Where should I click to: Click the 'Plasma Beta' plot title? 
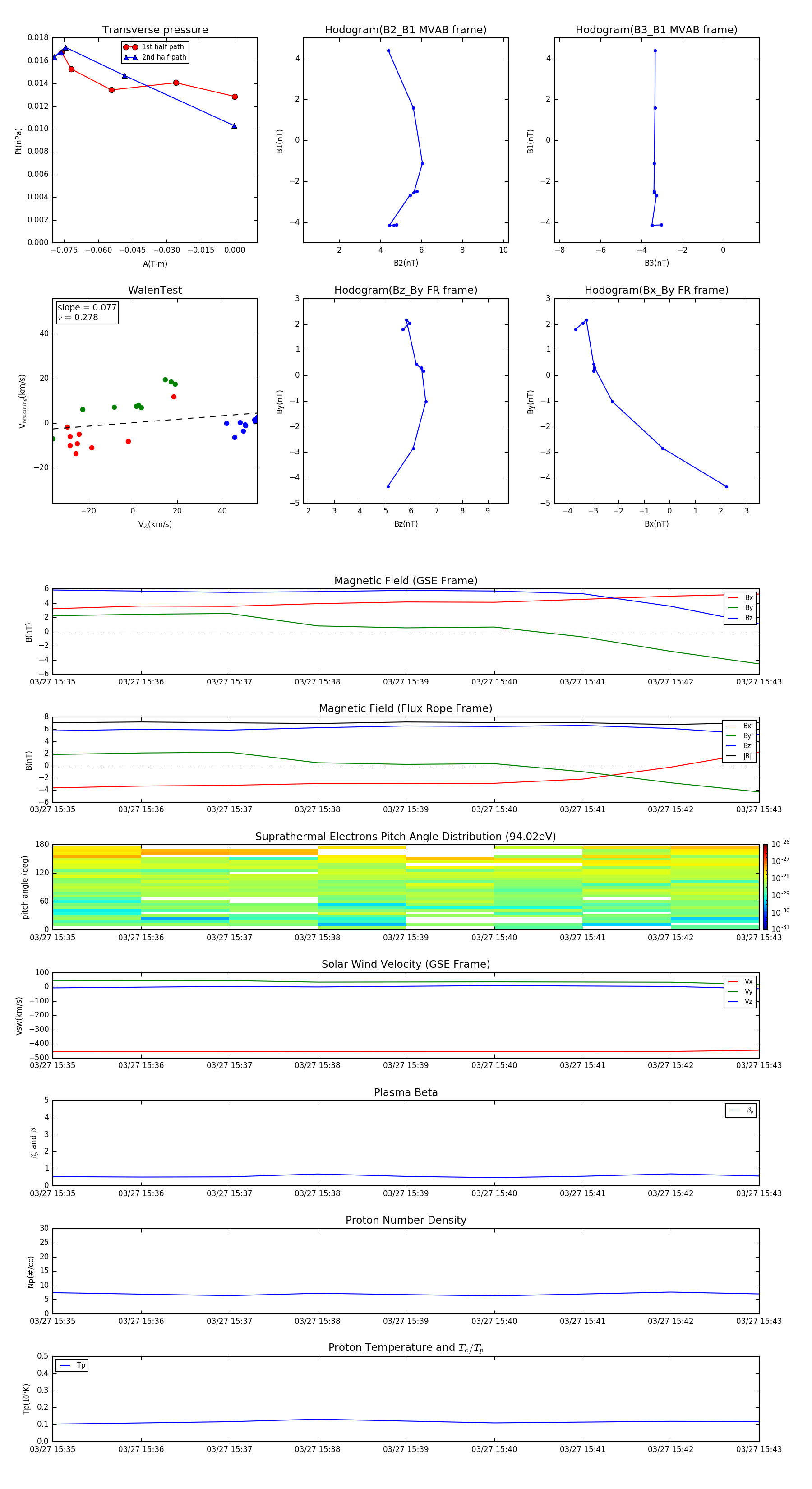(x=406, y=1092)
